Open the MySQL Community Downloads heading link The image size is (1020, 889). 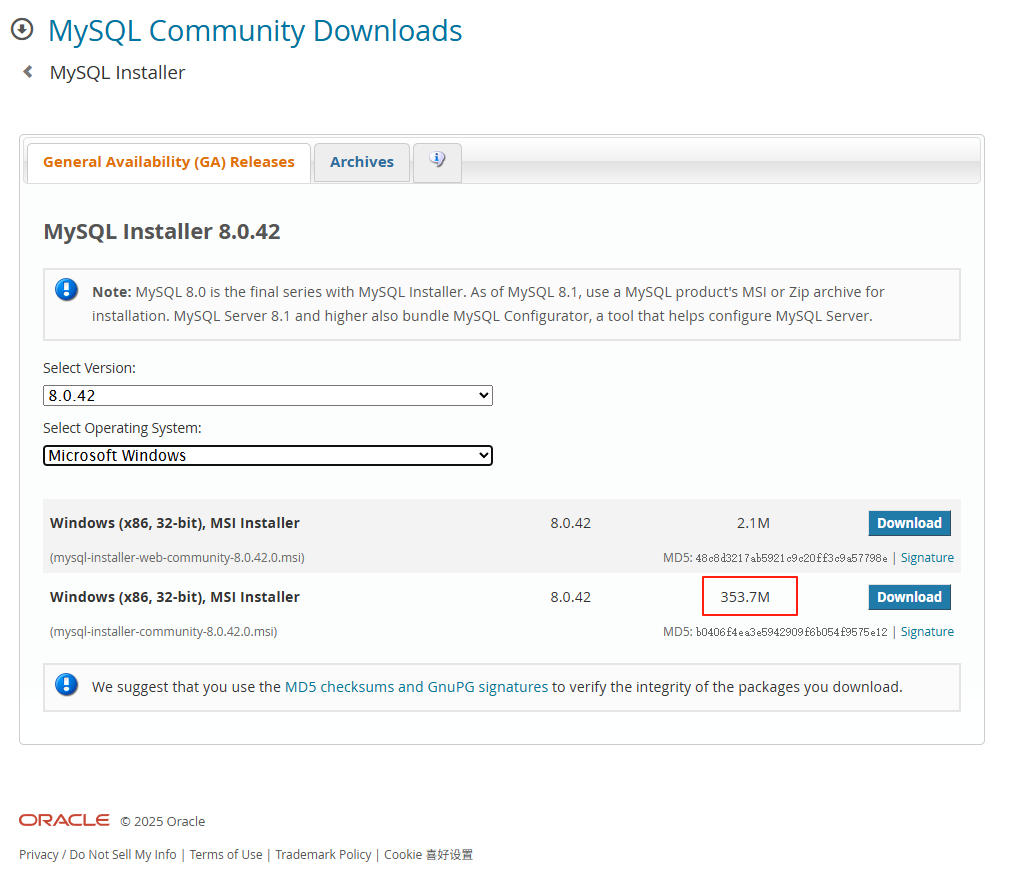point(255,31)
